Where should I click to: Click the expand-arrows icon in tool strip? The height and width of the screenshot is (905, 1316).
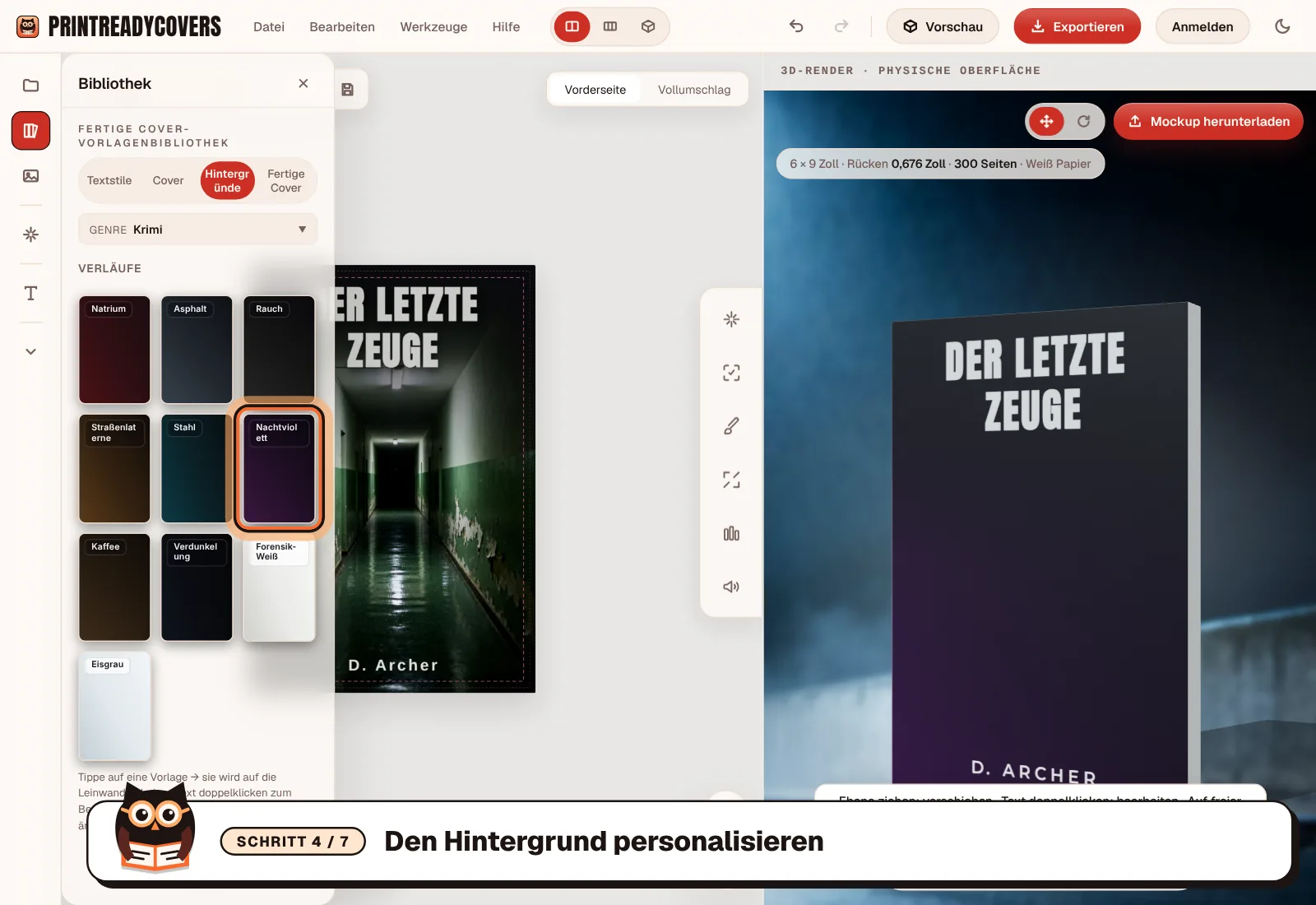(731, 480)
